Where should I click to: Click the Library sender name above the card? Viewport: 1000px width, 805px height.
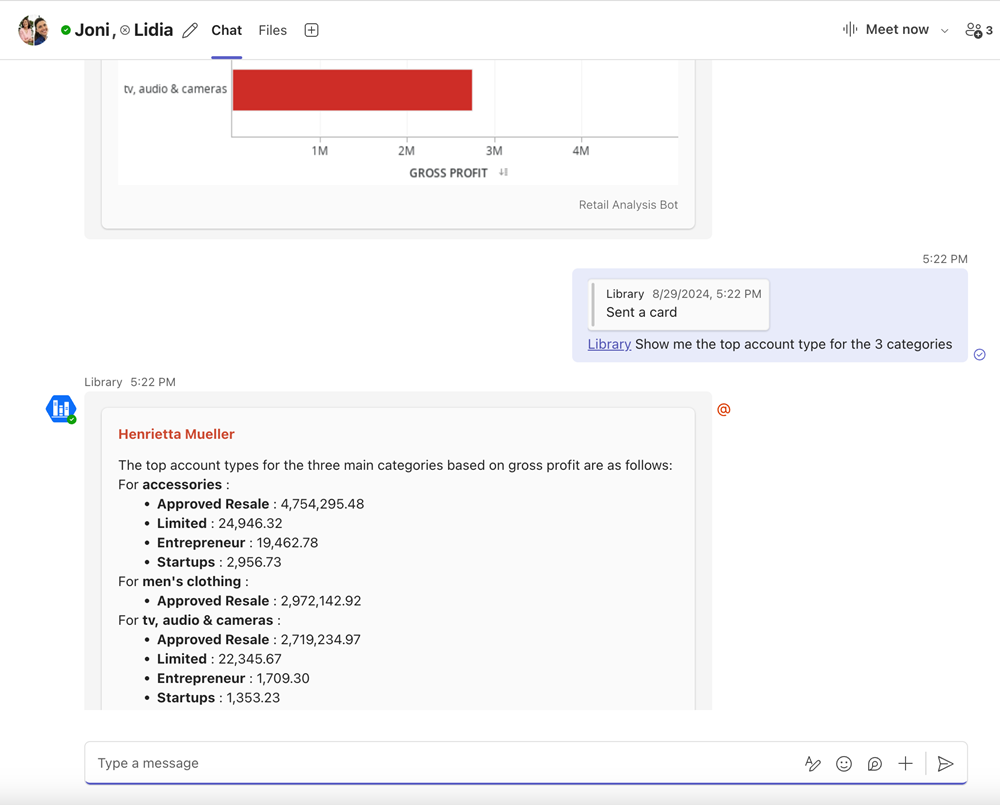pyautogui.click(x=103, y=382)
